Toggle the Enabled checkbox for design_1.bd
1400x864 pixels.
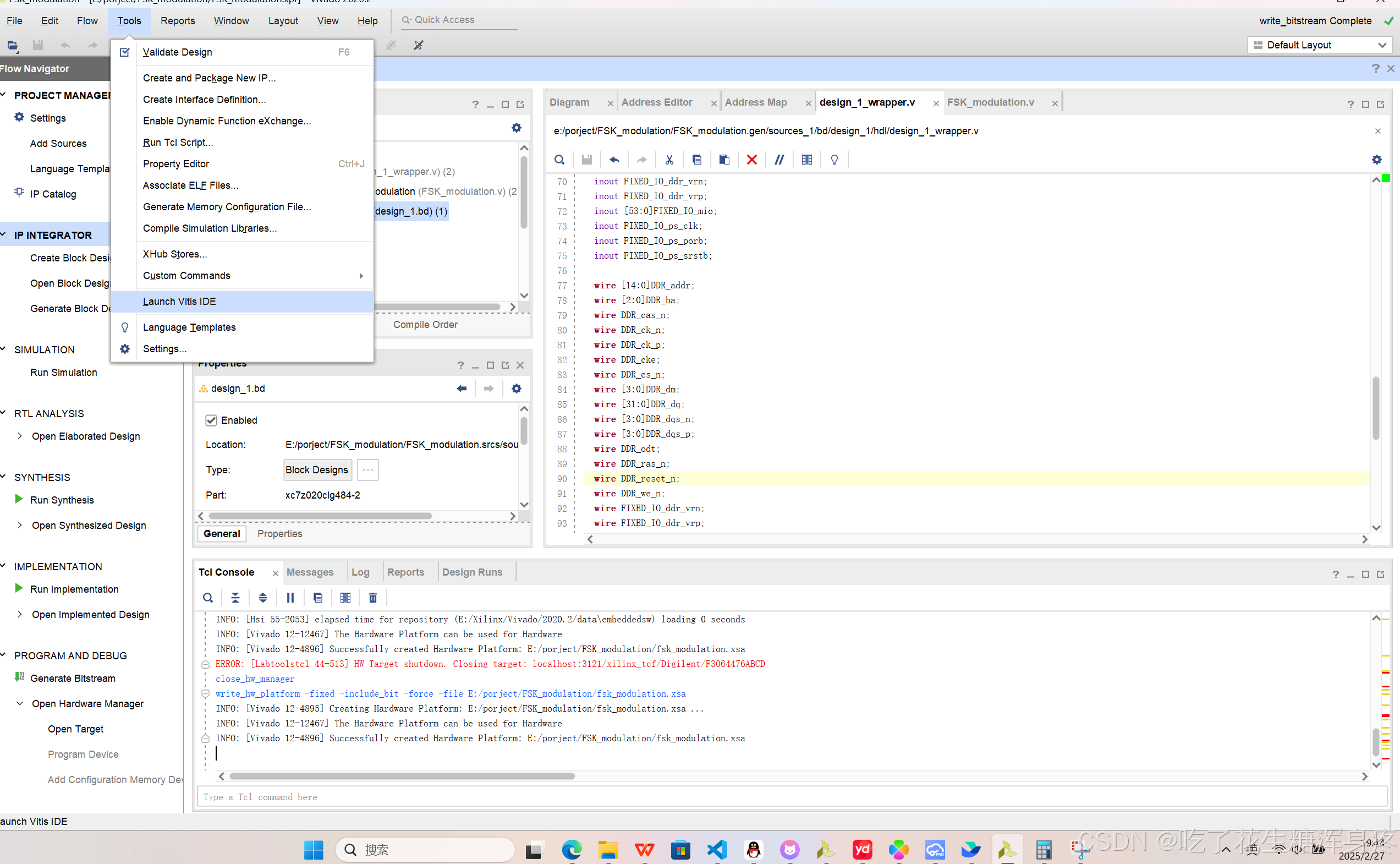tap(211, 420)
